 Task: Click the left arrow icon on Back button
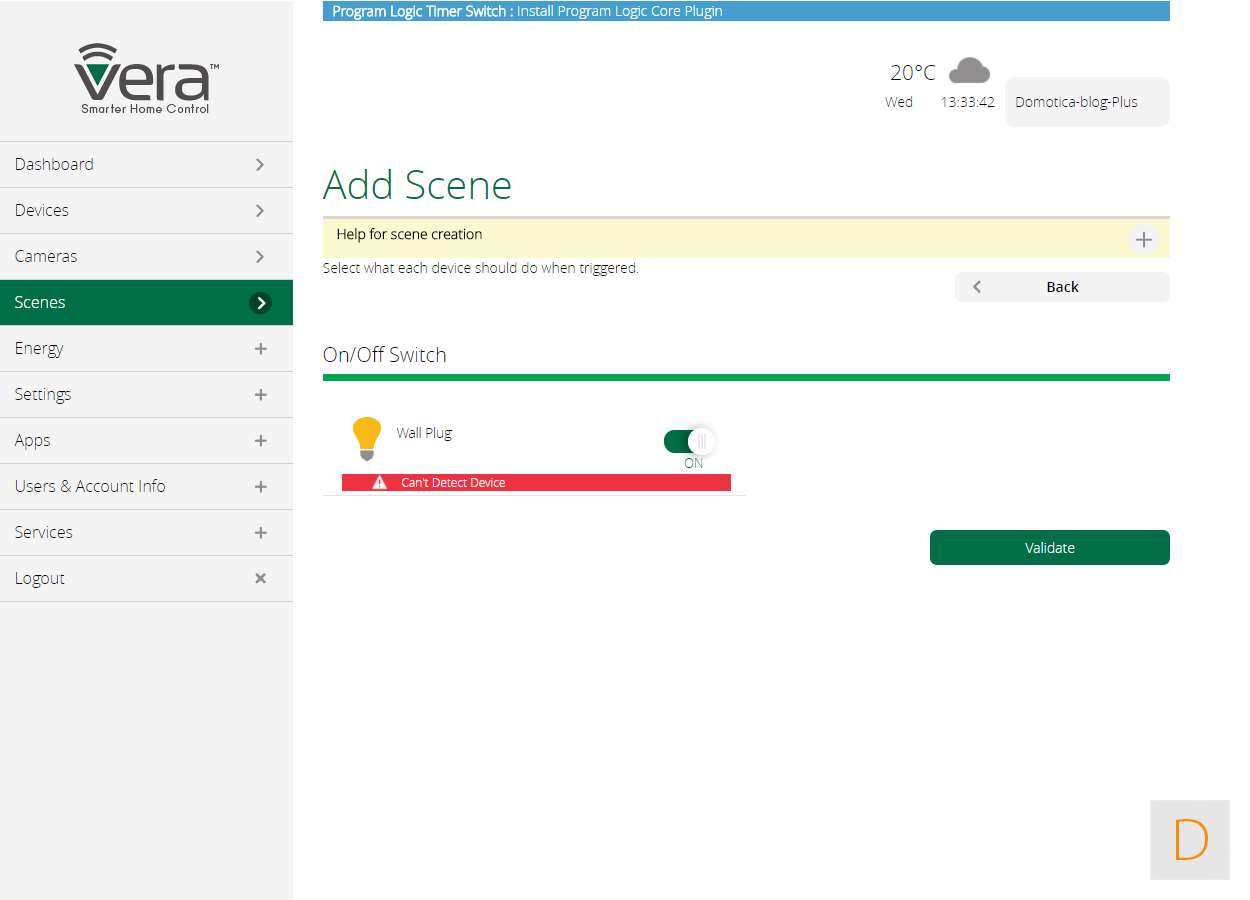pos(977,287)
